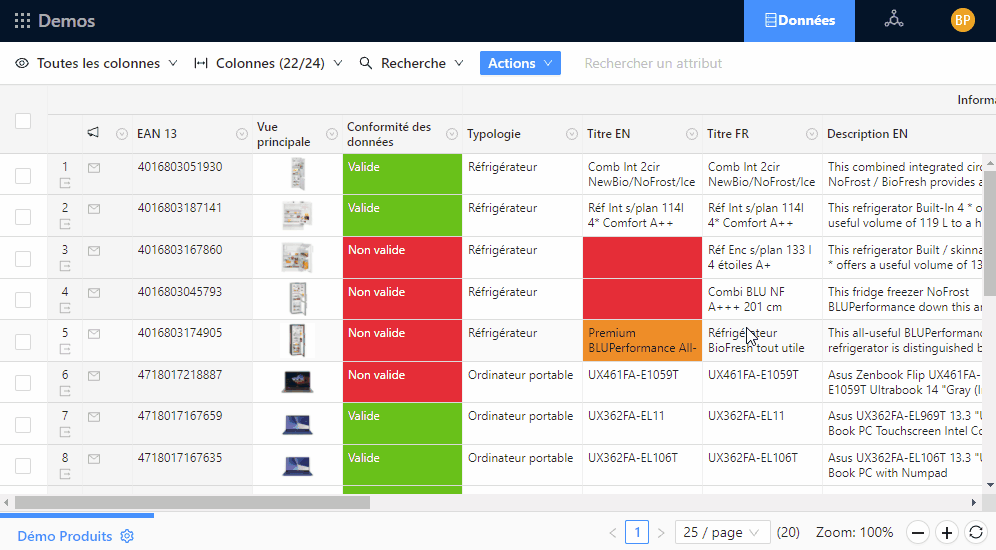Click the blue Actions button
The height and width of the screenshot is (550, 996).
click(520, 63)
